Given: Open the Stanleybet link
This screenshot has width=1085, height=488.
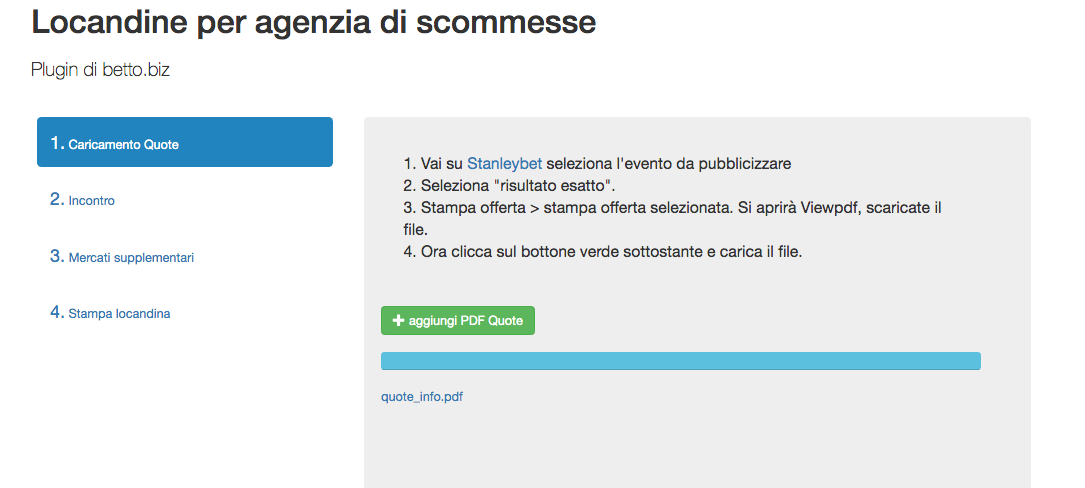Looking at the screenshot, I should (x=500, y=164).
